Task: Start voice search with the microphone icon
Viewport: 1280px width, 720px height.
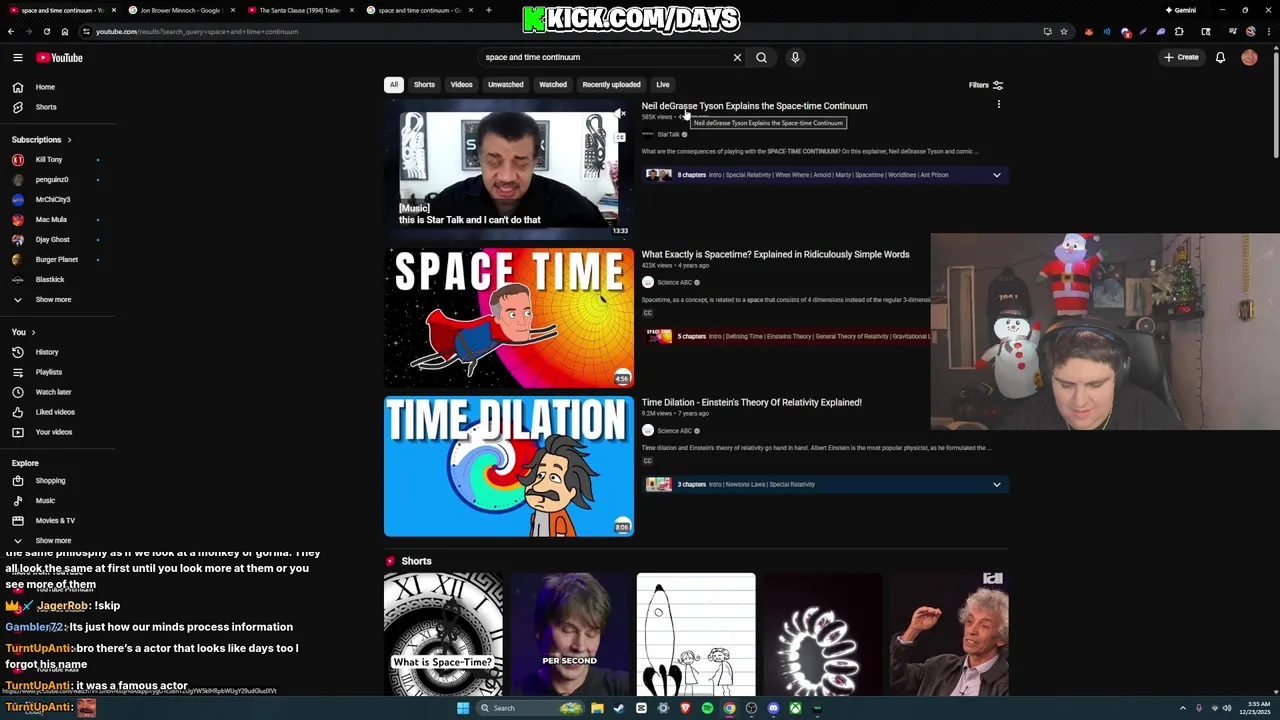Action: click(795, 57)
